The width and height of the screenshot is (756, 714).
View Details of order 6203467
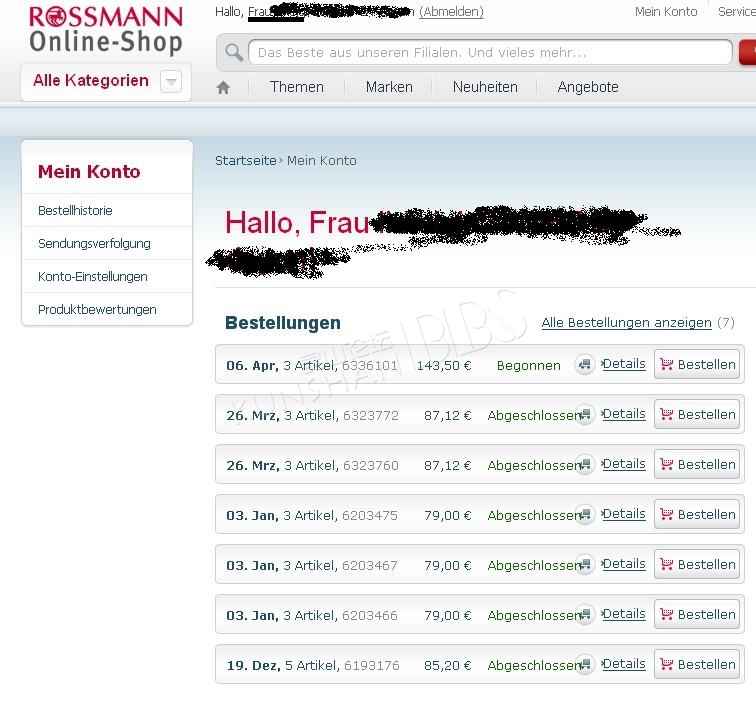click(x=624, y=564)
